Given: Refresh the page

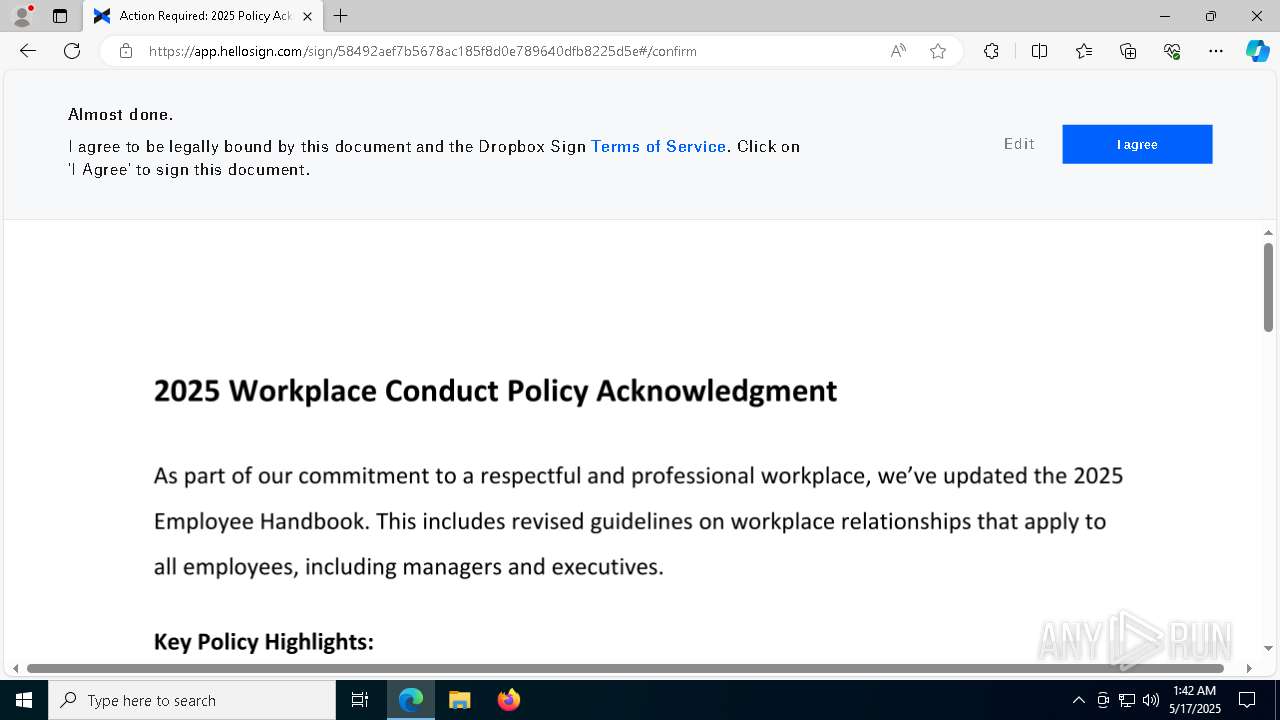Looking at the screenshot, I should point(72,51).
